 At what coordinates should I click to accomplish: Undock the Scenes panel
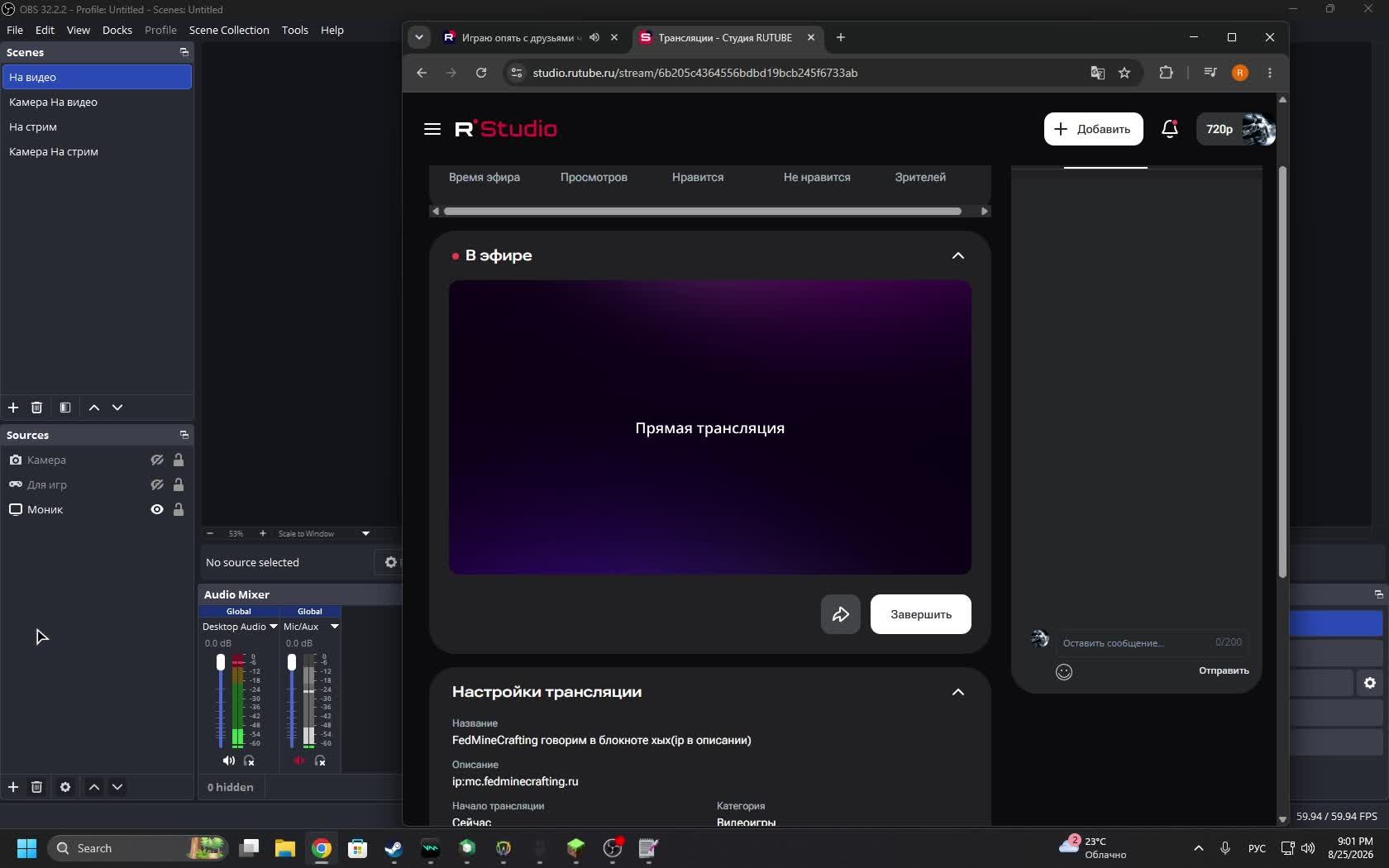tap(184, 52)
